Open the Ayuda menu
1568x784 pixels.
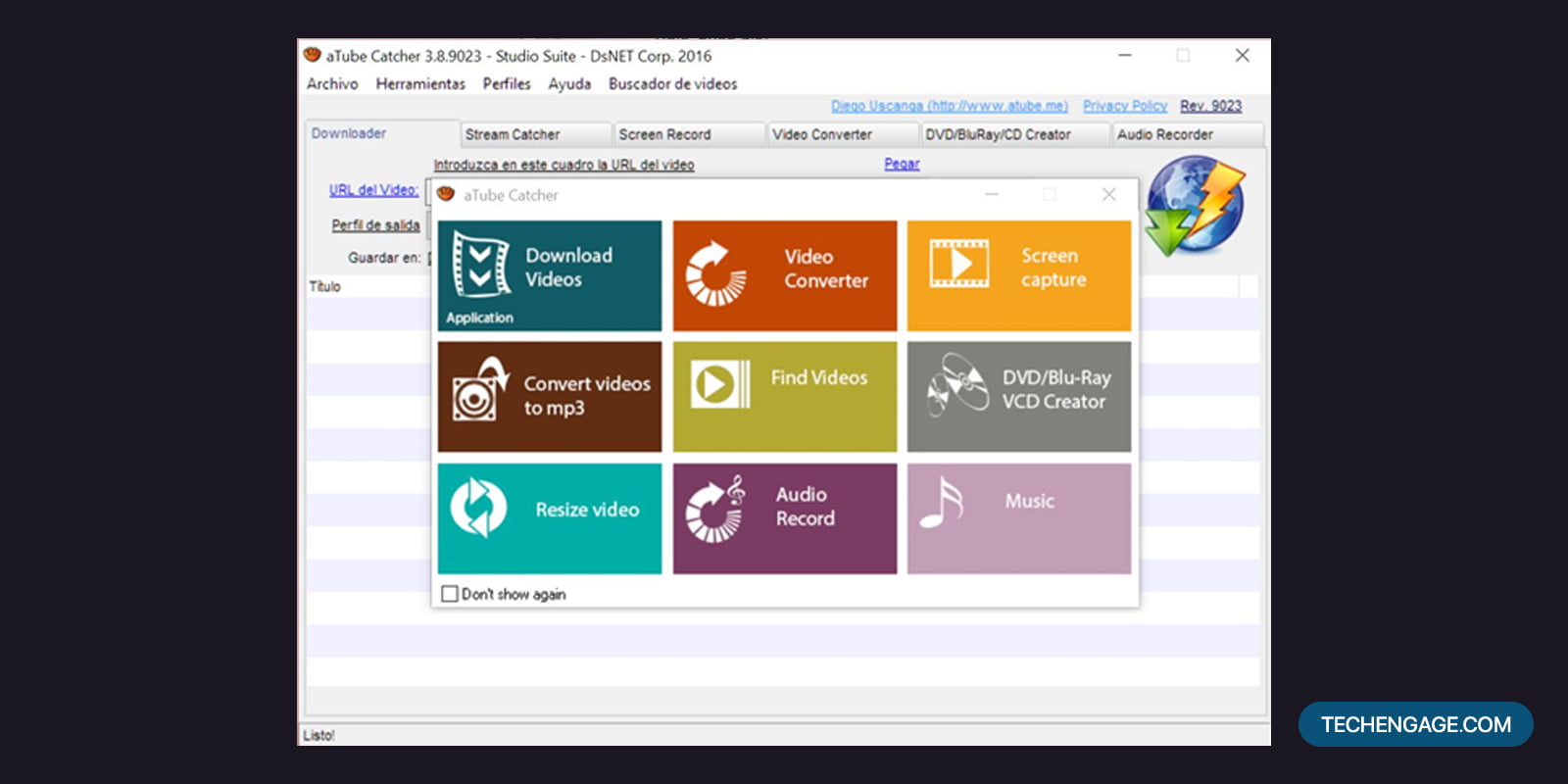[x=569, y=84]
